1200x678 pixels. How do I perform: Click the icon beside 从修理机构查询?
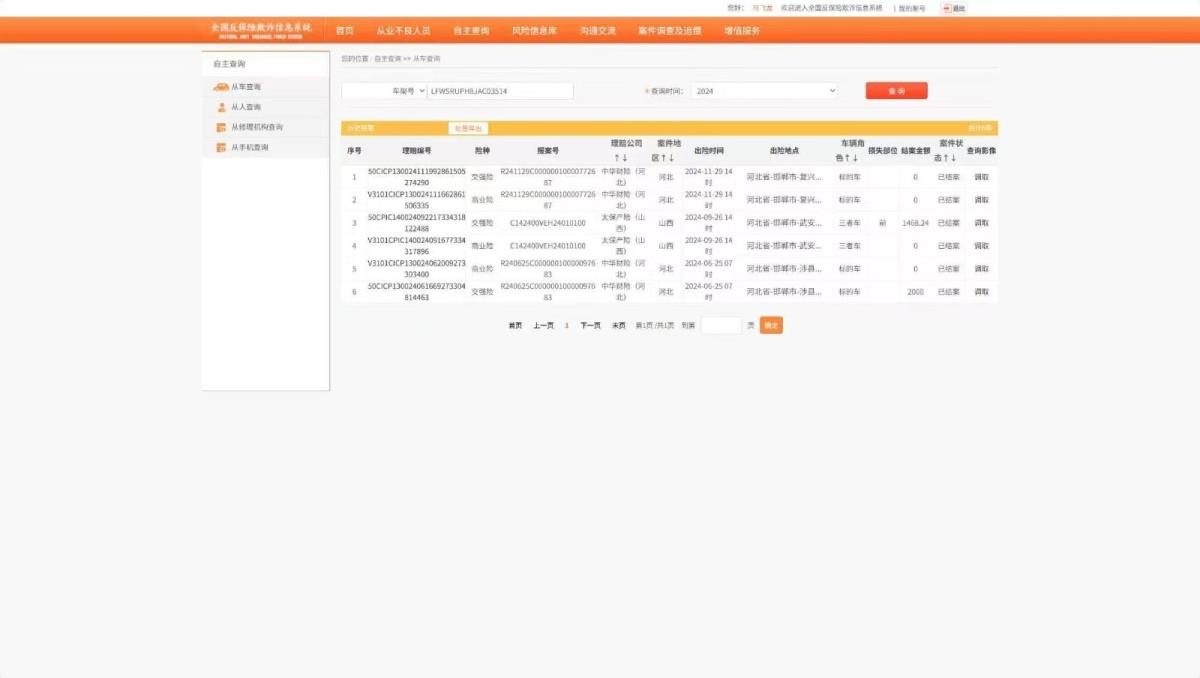click(221, 127)
